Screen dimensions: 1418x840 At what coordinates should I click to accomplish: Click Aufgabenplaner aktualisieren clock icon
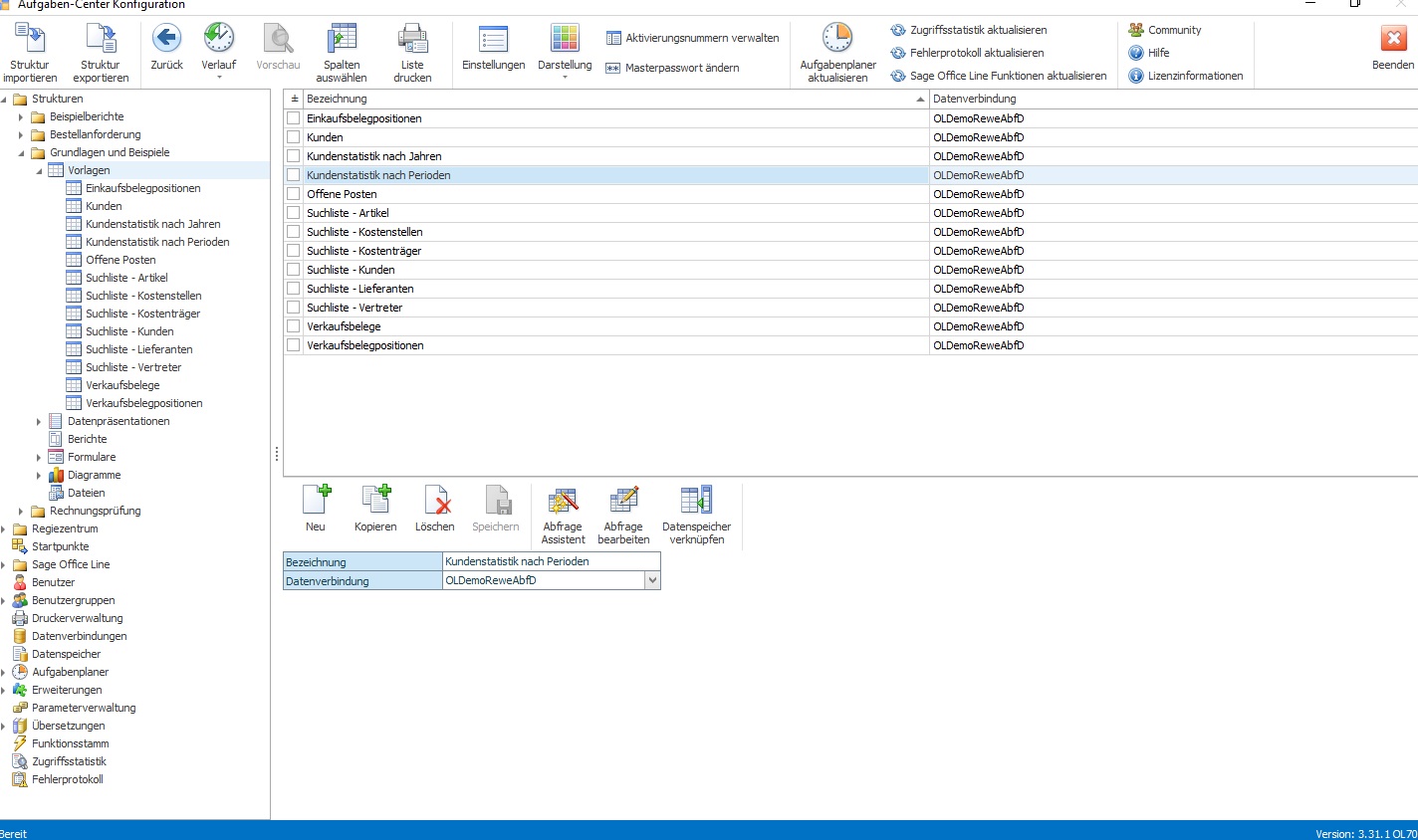click(837, 39)
